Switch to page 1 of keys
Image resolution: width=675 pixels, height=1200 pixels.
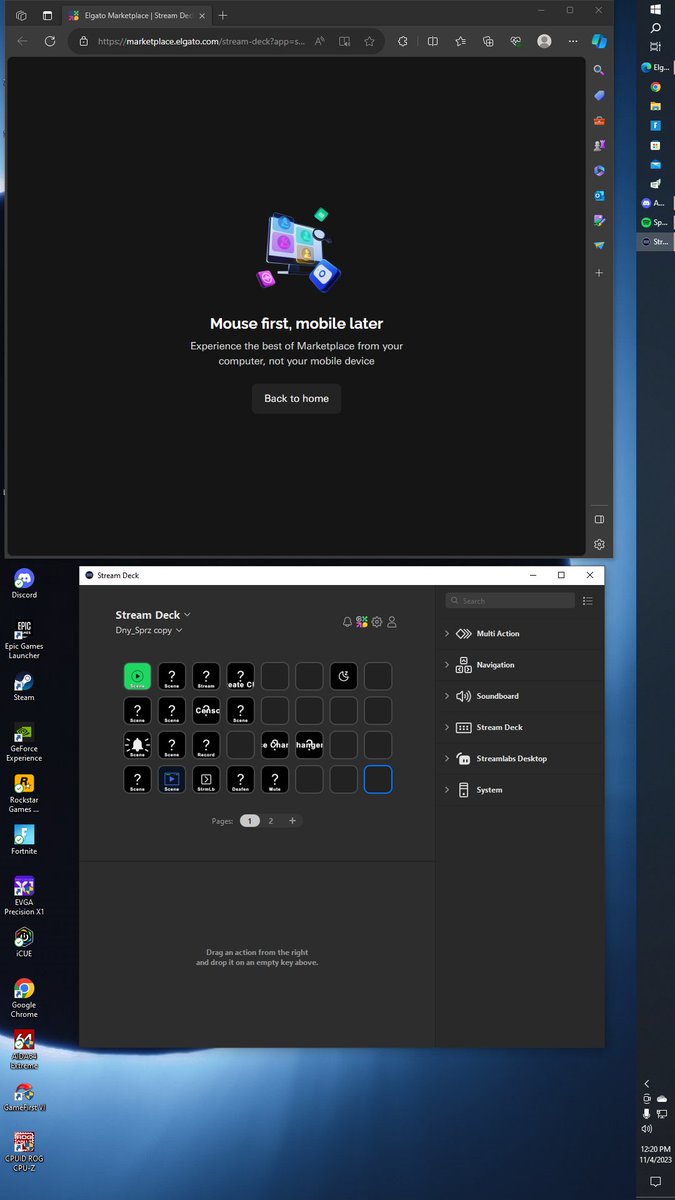[x=250, y=821]
